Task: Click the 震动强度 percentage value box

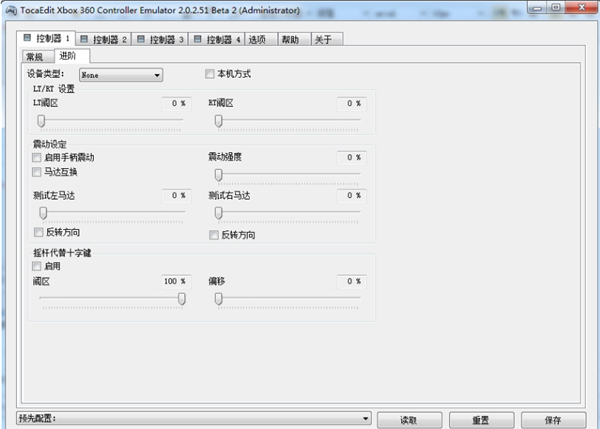Action: [352, 158]
